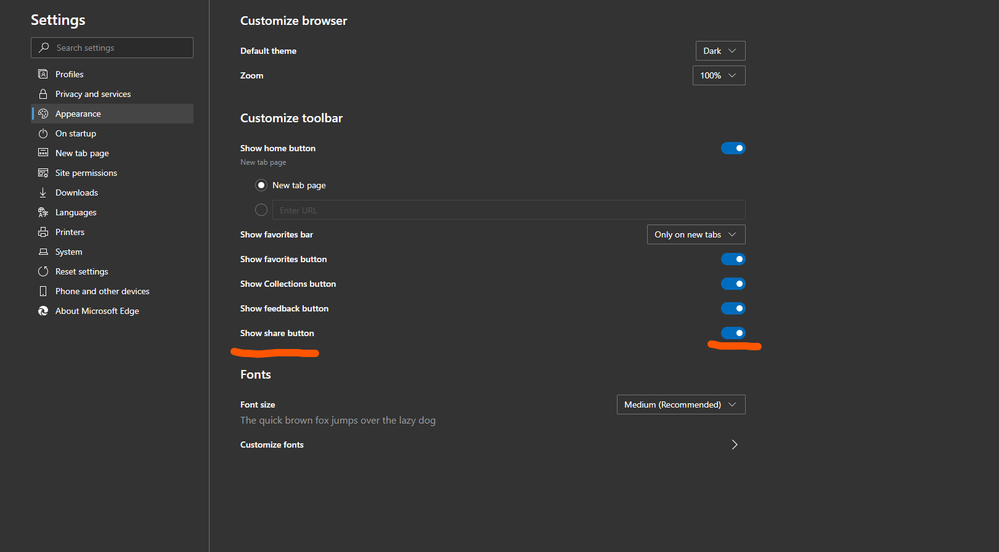Click the Profiles person icon in sidebar

(x=43, y=74)
